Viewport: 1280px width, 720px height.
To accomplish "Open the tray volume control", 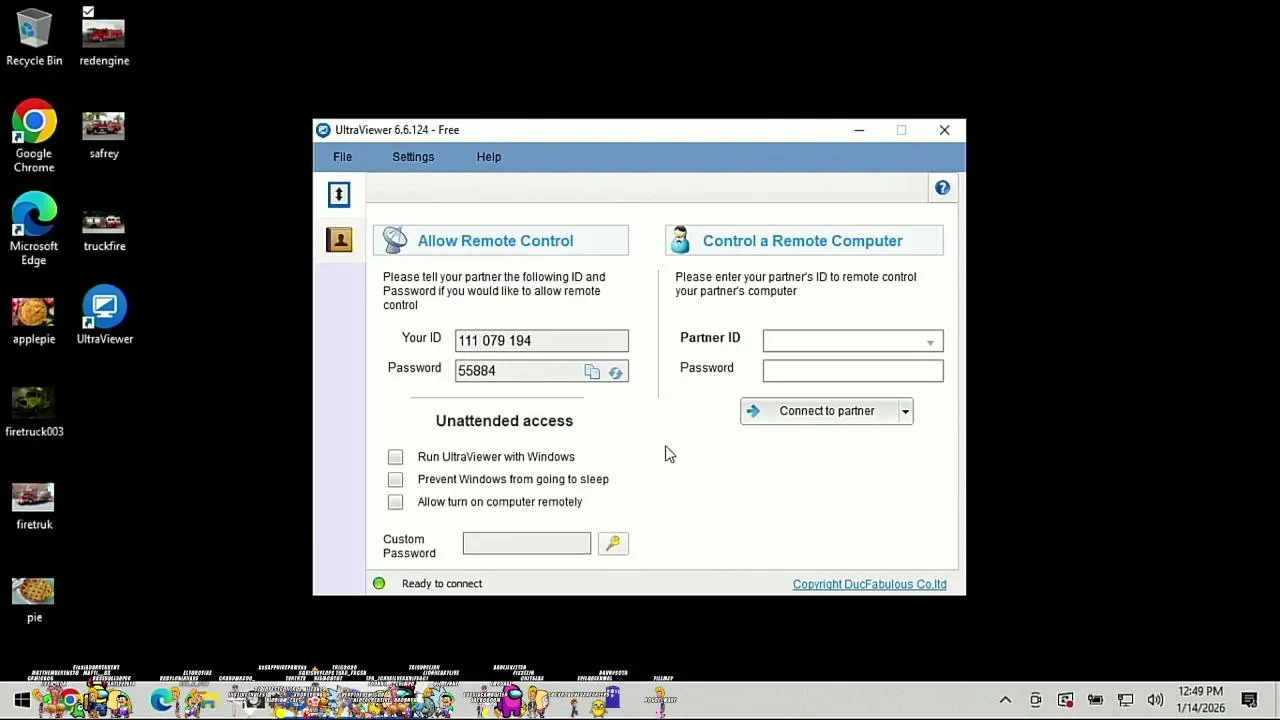I will [1155, 700].
